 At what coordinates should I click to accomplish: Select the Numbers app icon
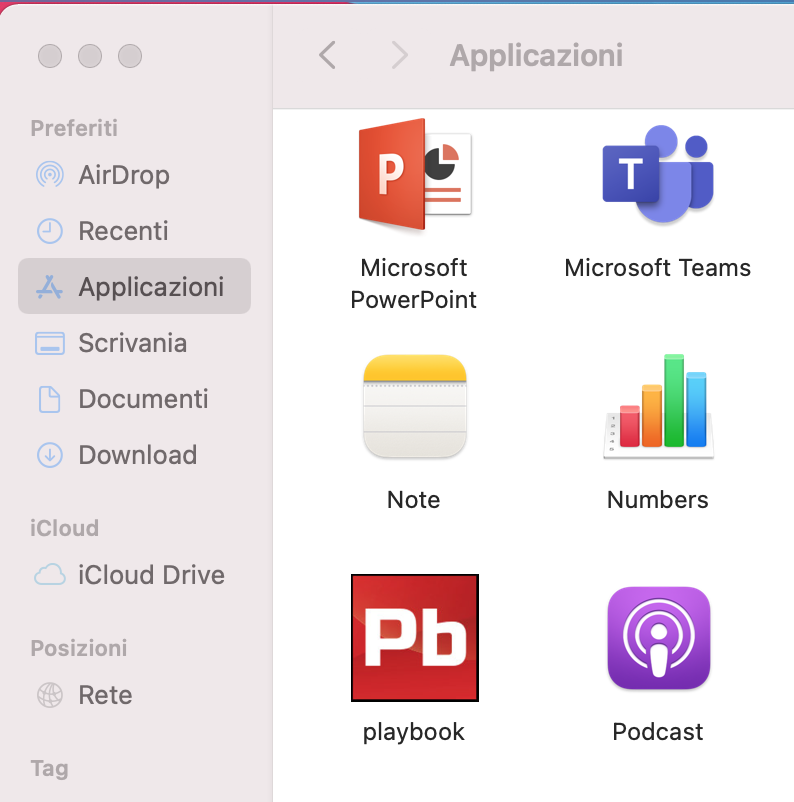(658, 406)
